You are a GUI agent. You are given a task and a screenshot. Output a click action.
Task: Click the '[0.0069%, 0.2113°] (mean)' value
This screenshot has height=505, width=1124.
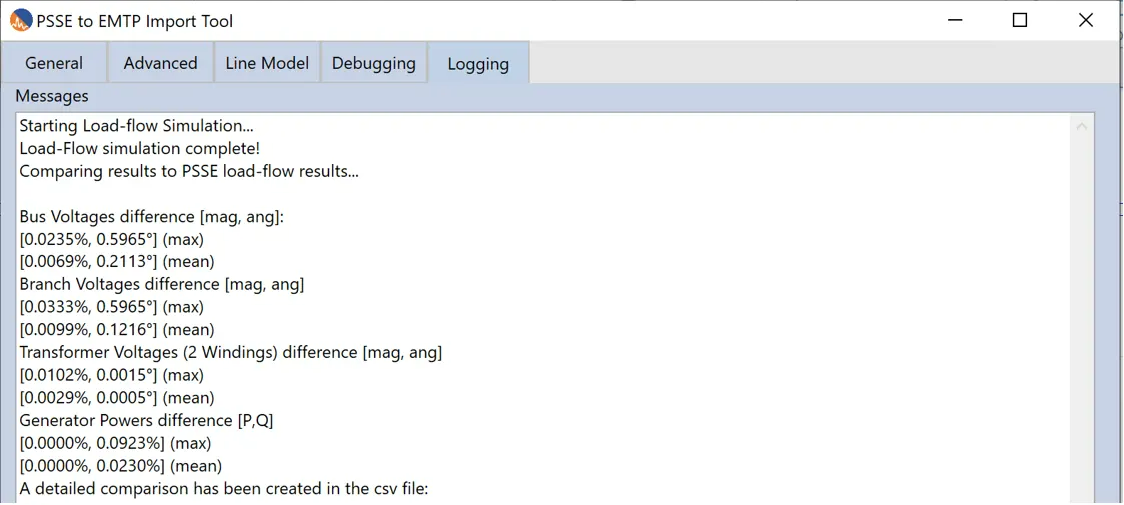(x=117, y=262)
